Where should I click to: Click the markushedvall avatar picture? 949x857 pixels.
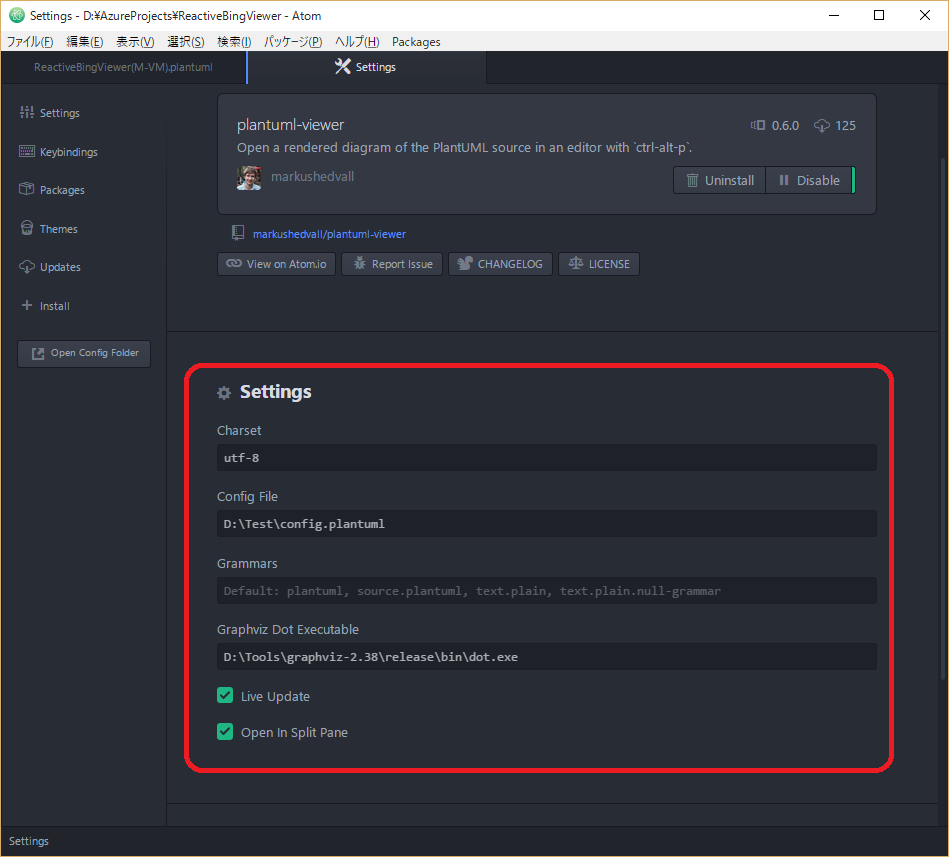pyautogui.click(x=249, y=178)
